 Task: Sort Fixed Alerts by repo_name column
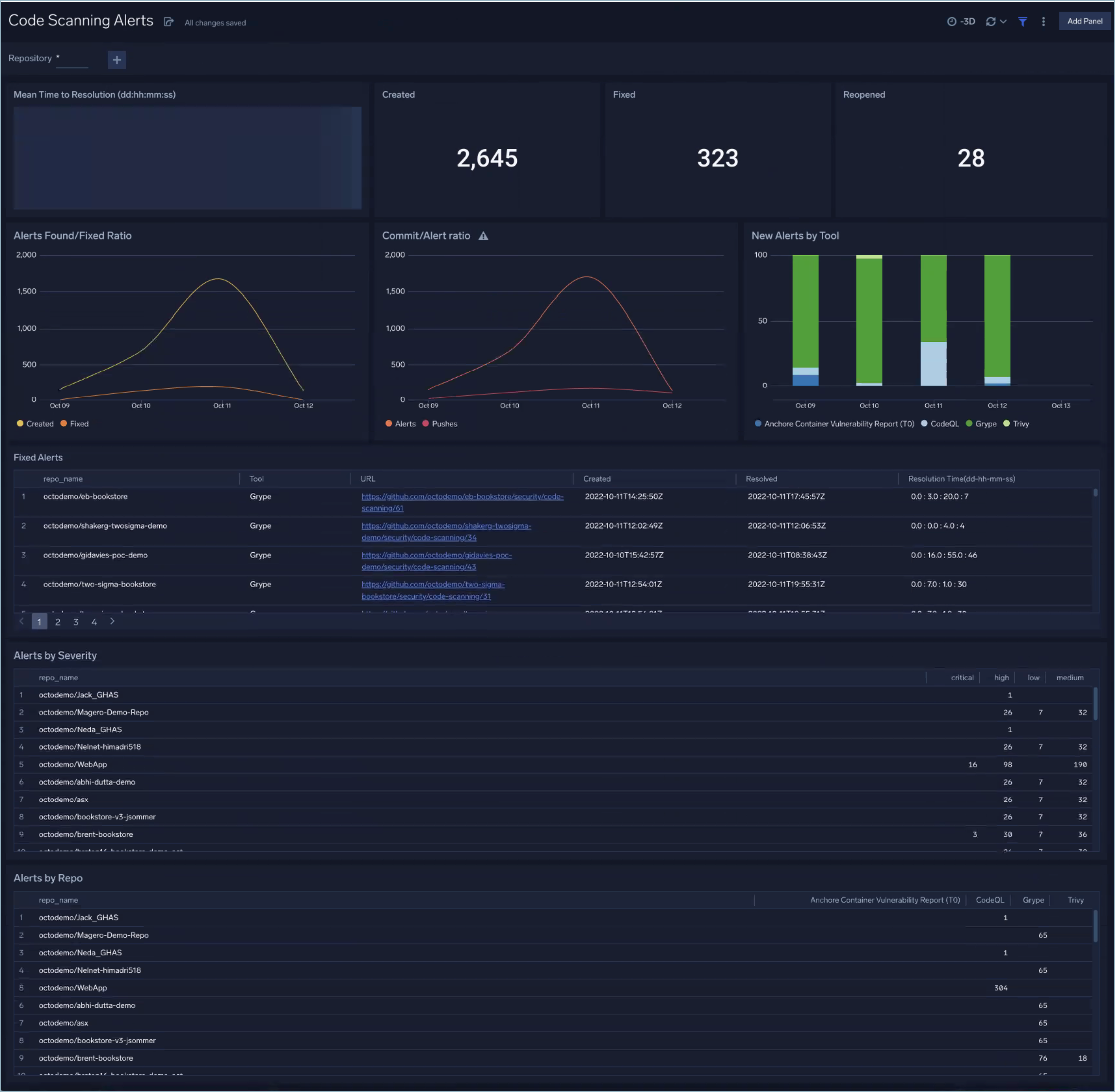tap(63, 479)
